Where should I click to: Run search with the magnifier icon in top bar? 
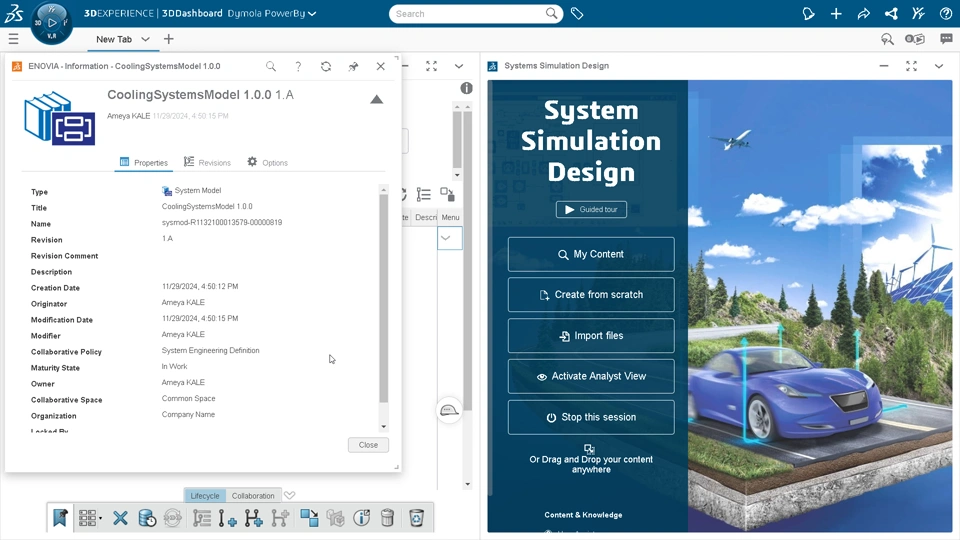click(x=551, y=13)
